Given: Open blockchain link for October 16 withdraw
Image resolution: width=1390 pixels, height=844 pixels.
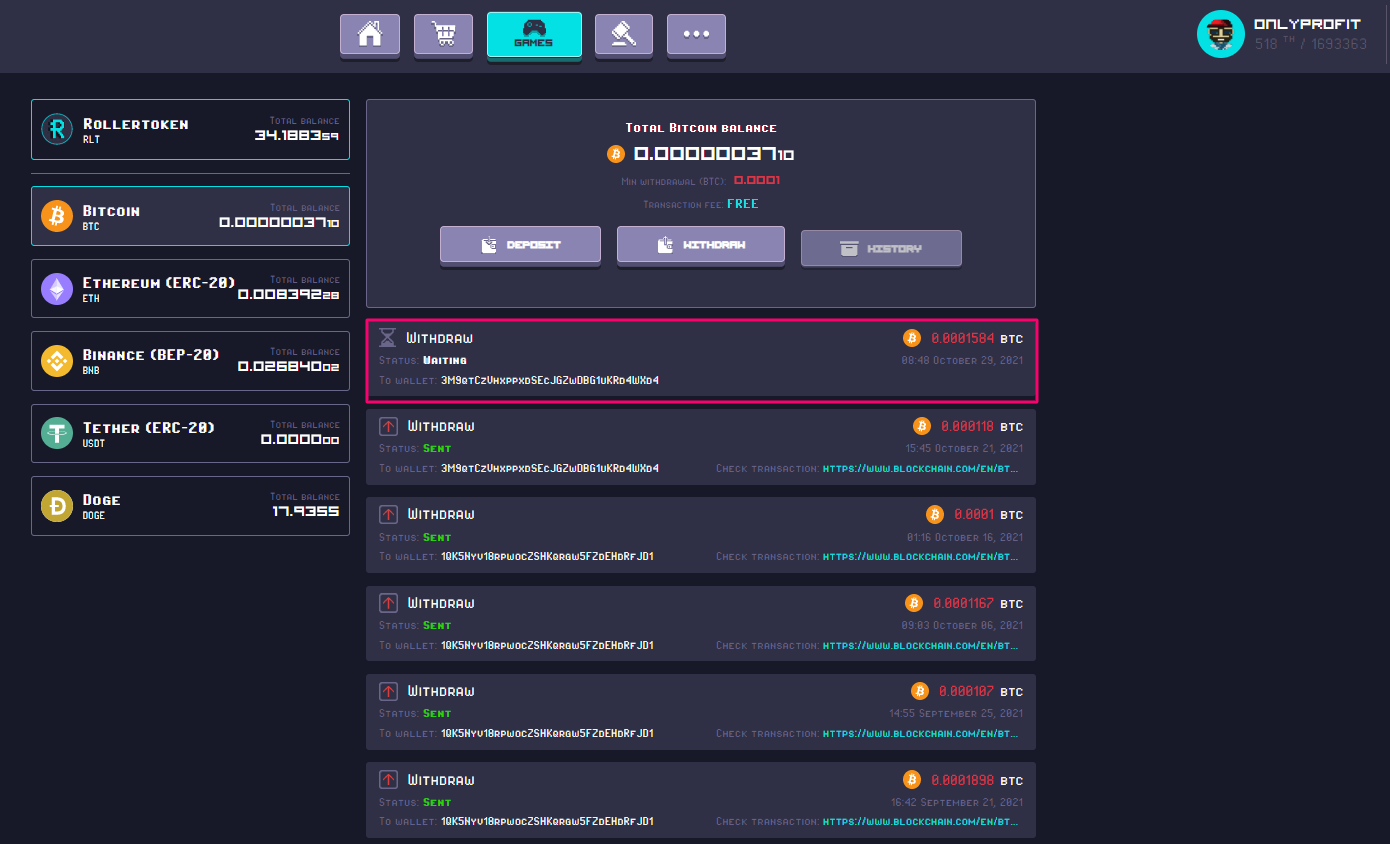Looking at the screenshot, I should tap(922, 556).
